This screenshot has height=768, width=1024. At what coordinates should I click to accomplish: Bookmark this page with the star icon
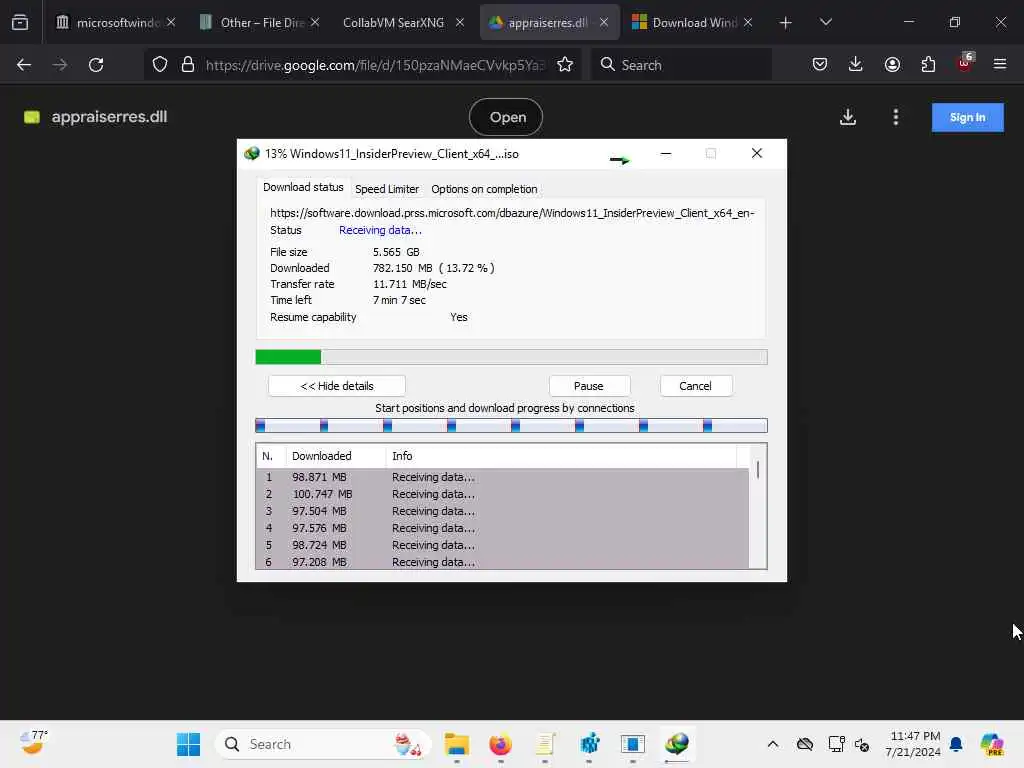click(x=565, y=65)
